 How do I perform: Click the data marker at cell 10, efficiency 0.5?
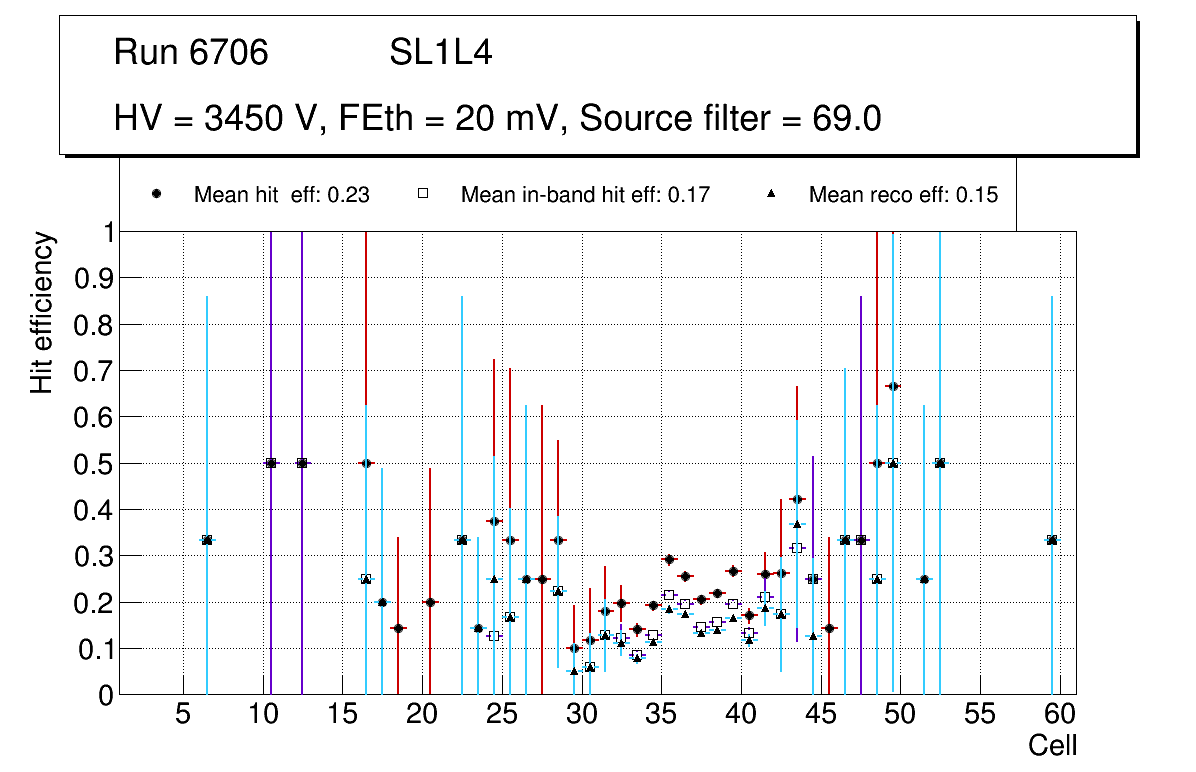pyautogui.click(x=271, y=463)
